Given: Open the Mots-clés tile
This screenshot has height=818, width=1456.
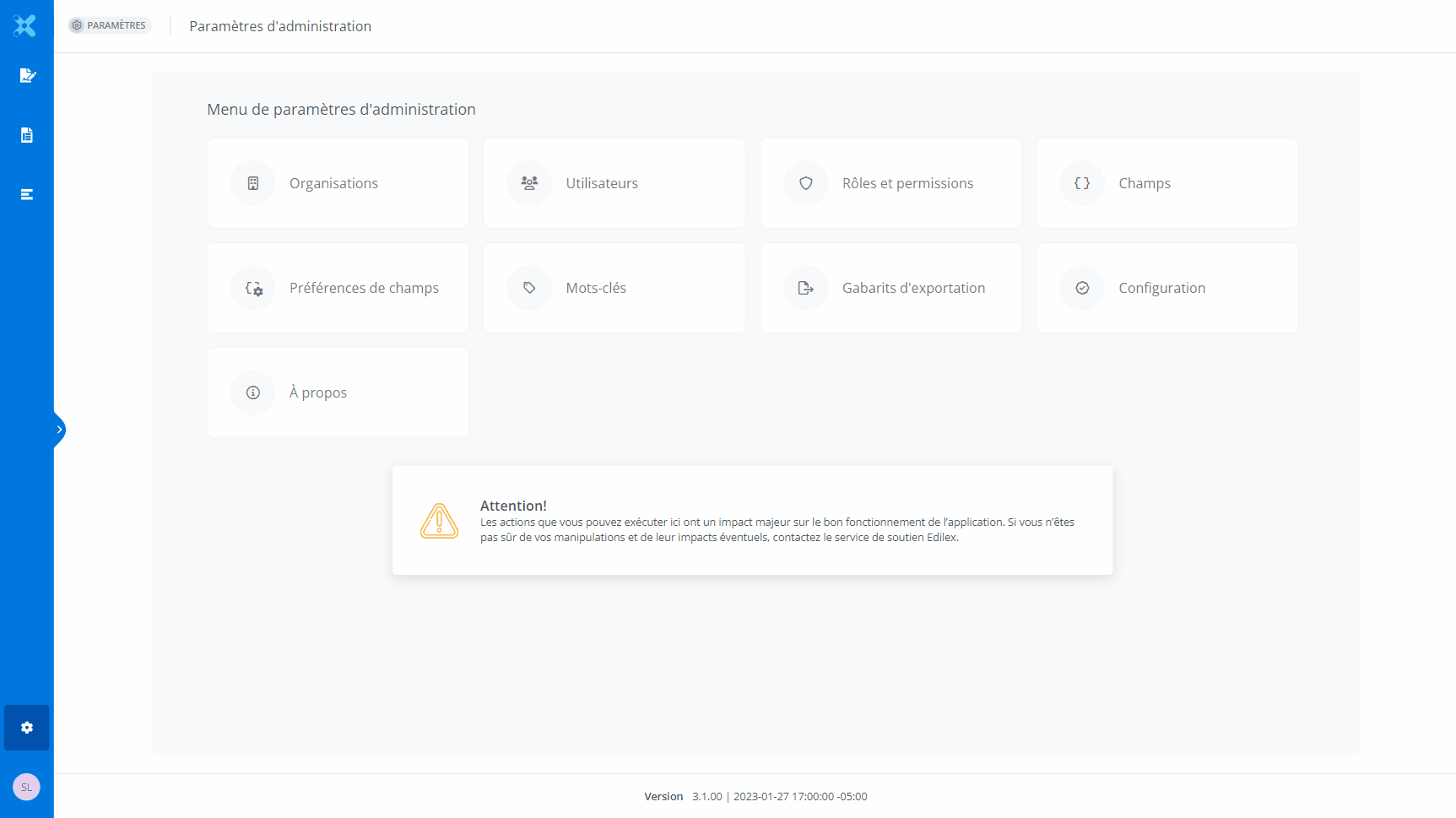Looking at the screenshot, I should pos(614,288).
